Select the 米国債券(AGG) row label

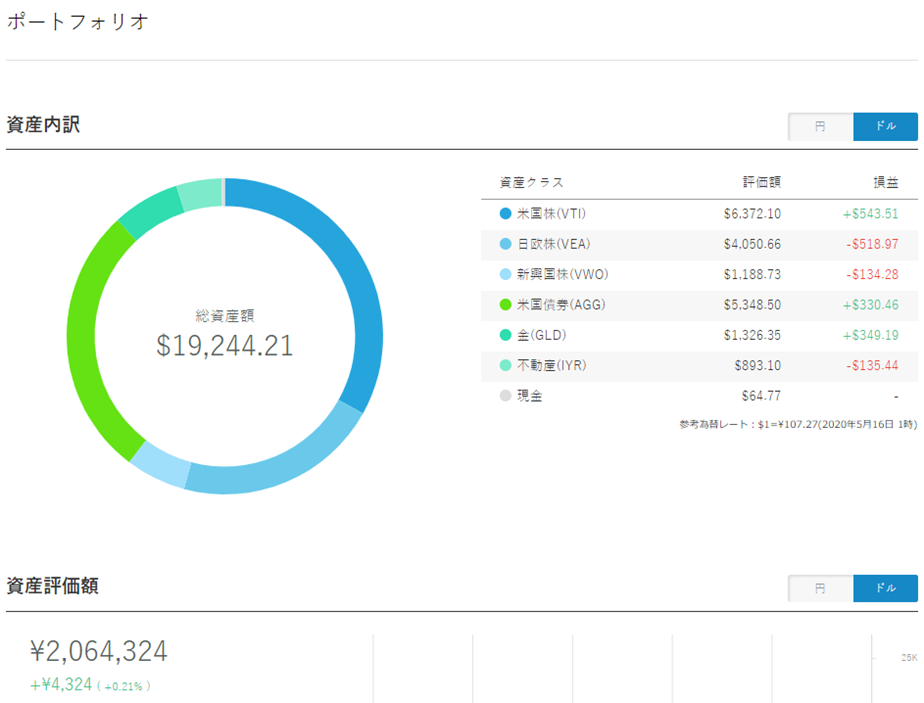click(x=555, y=305)
